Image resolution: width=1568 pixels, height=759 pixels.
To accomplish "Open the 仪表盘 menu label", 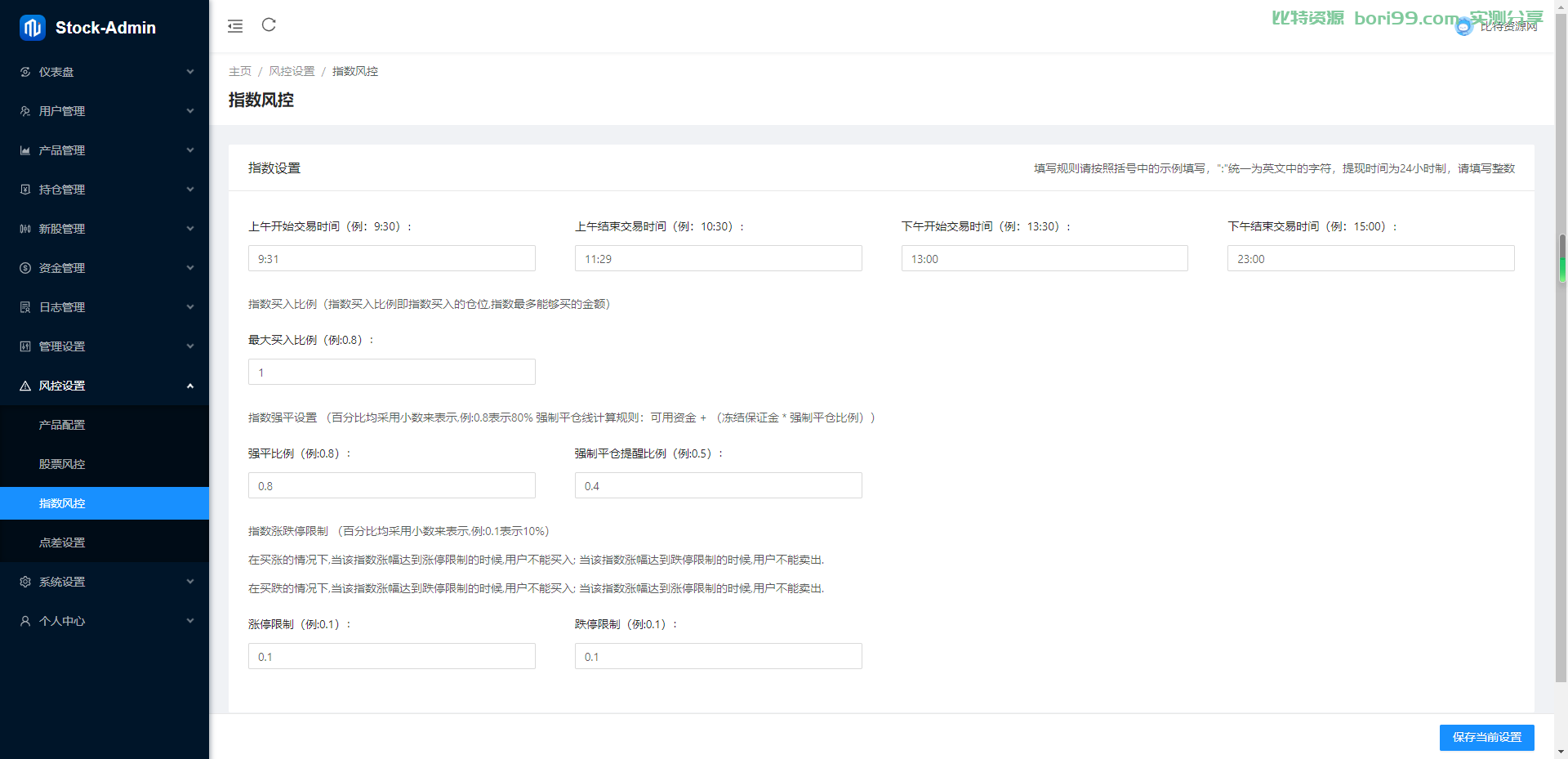I will coord(56,72).
